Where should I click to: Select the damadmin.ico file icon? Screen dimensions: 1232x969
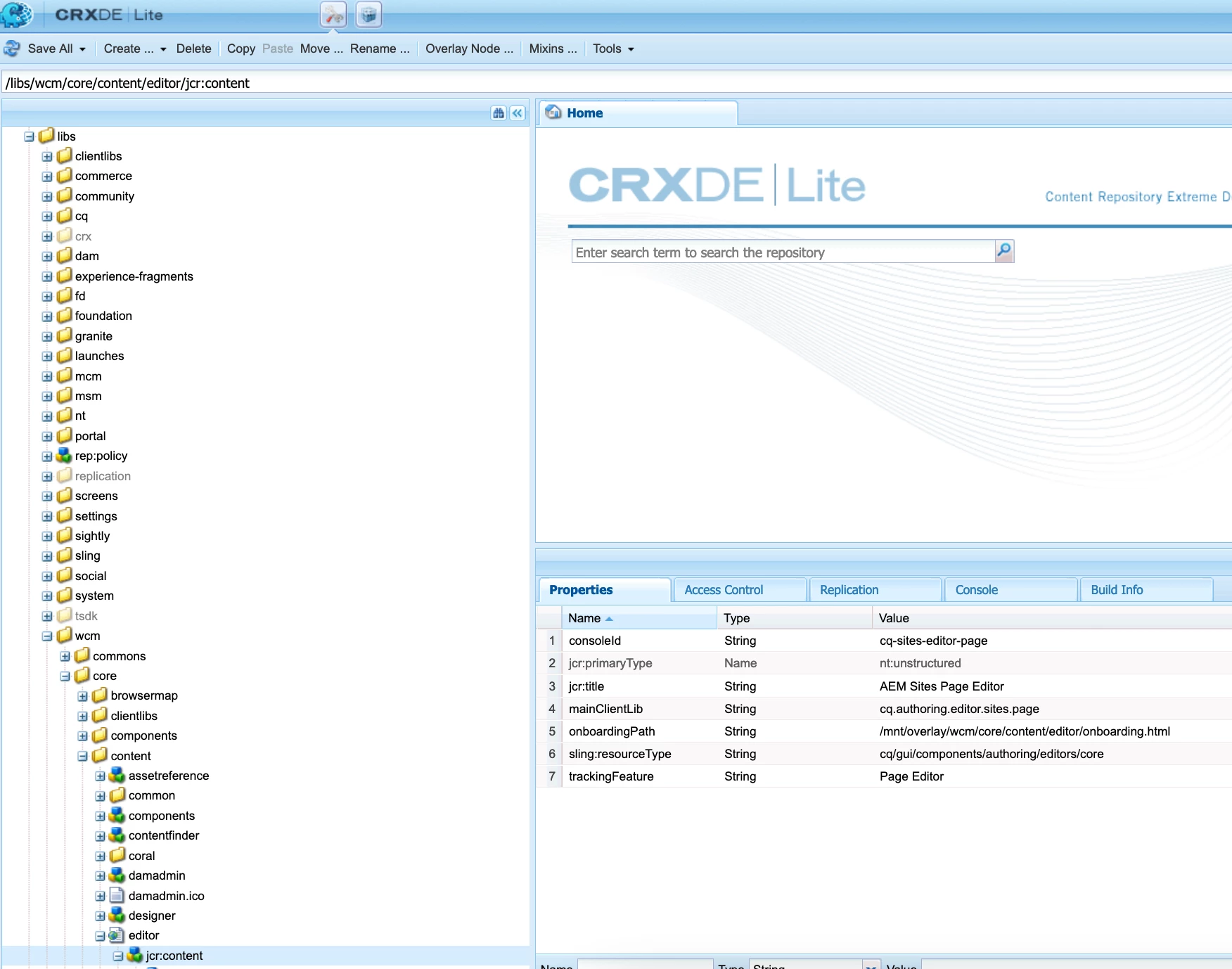pyautogui.click(x=117, y=895)
